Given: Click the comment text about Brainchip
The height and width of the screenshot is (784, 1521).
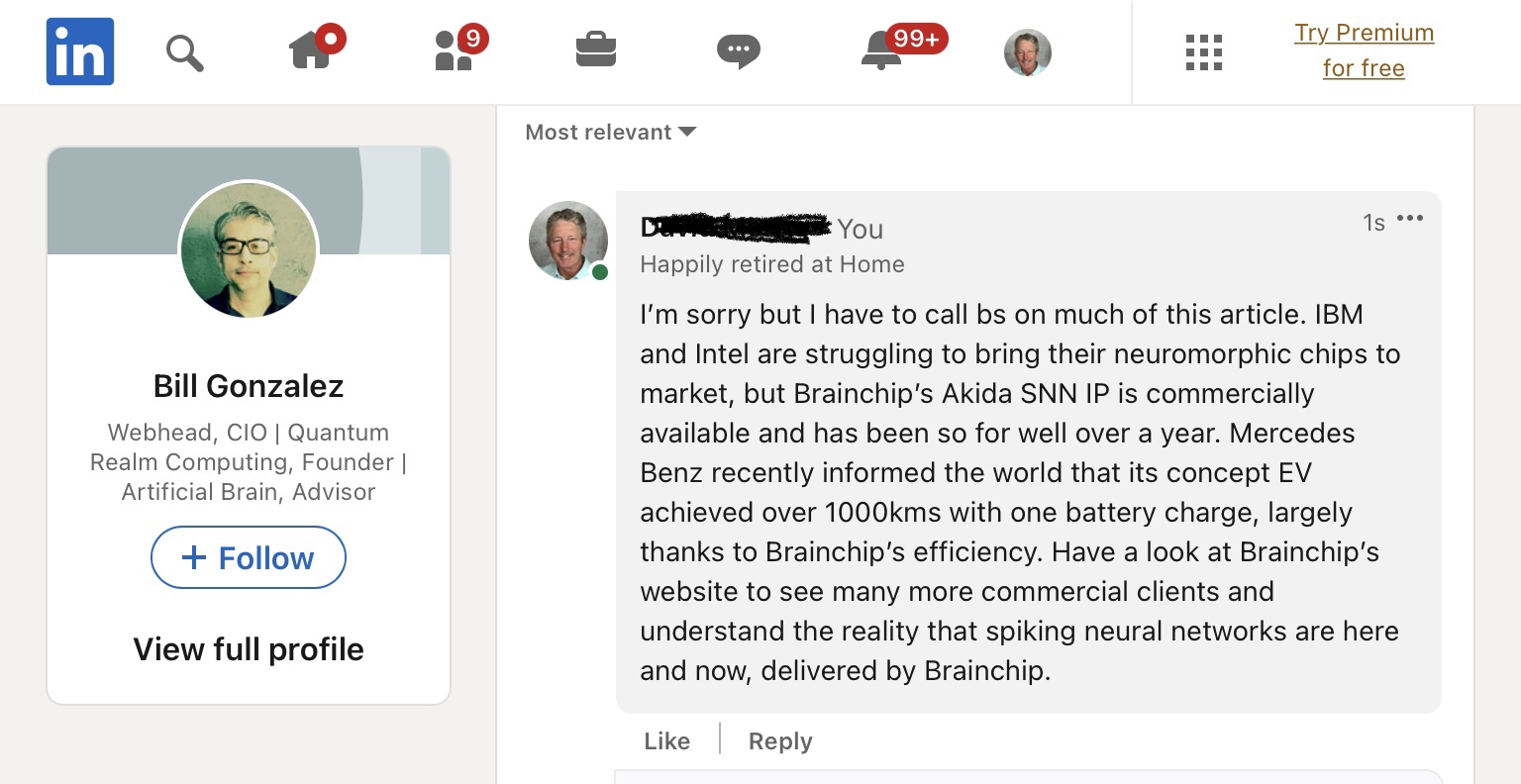Looking at the screenshot, I should [x=1020, y=492].
